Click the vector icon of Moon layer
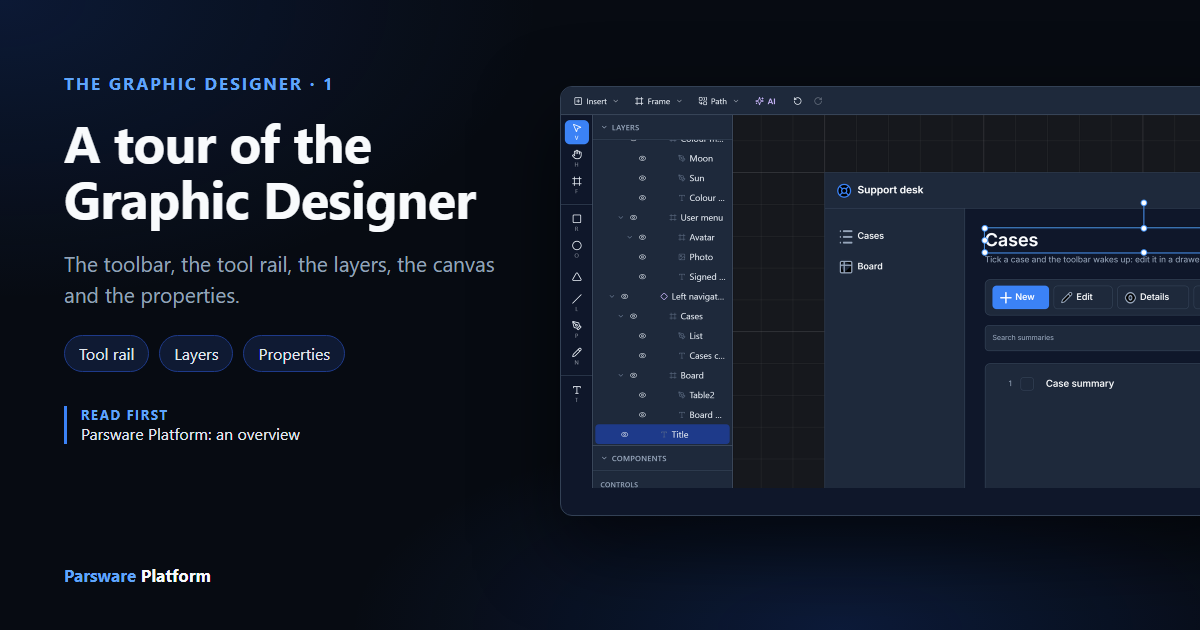 (681, 159)
